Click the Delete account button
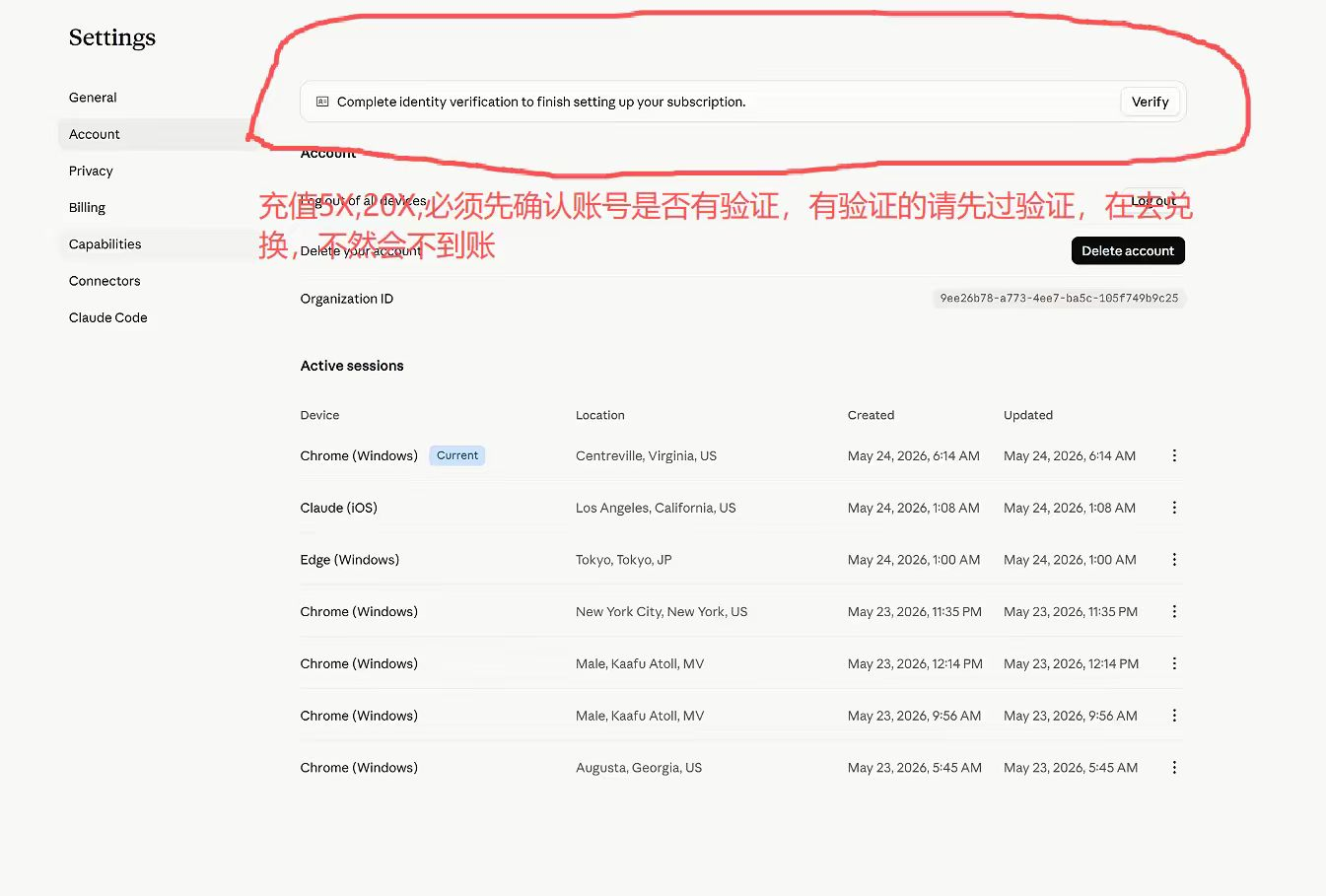This screenshot has height=896, width=1326. tap(1128, 250)
